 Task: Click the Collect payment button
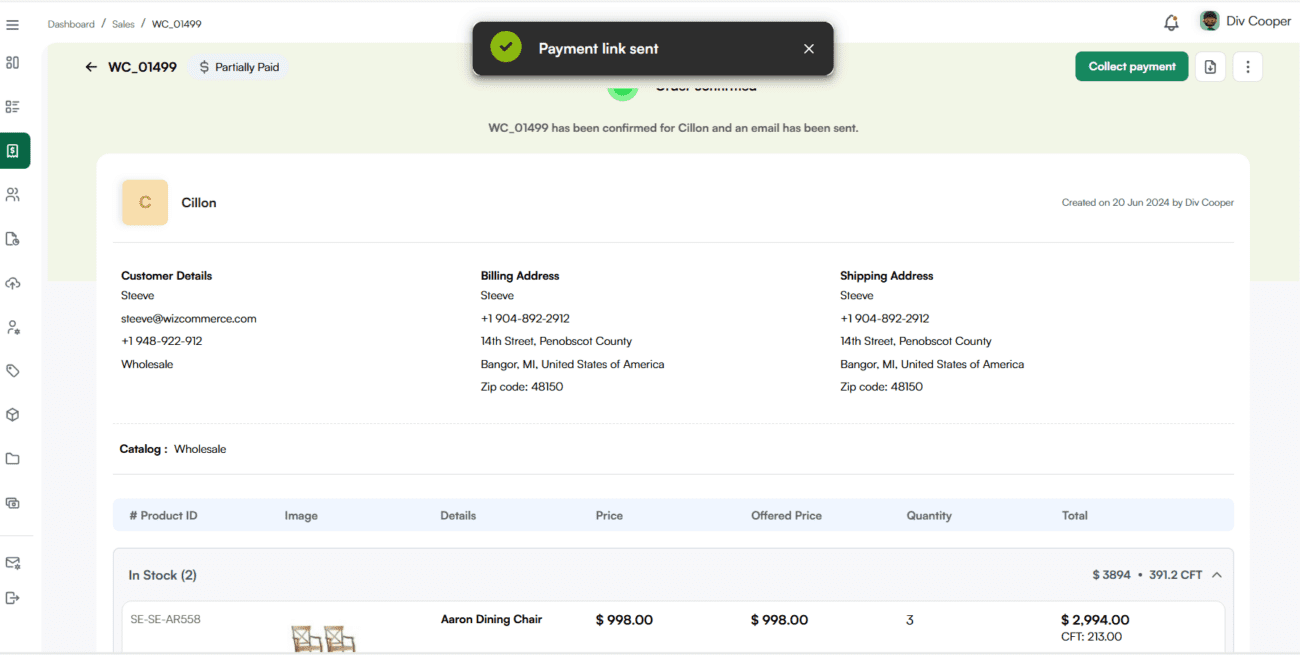point(1131,67)
